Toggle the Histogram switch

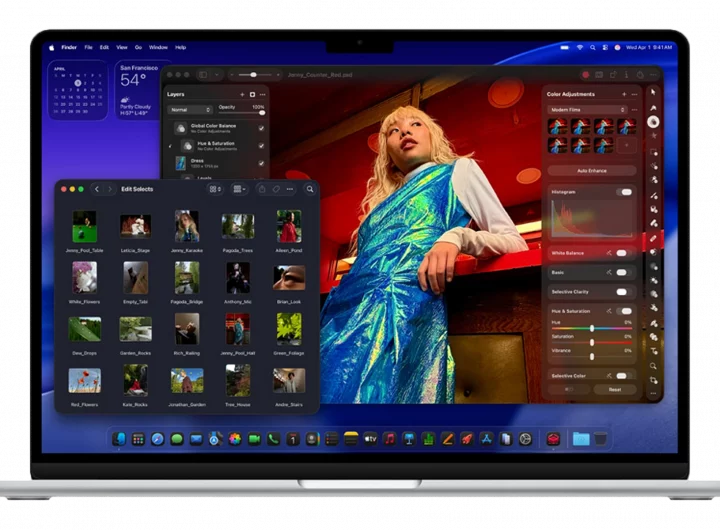coord(624,191)
